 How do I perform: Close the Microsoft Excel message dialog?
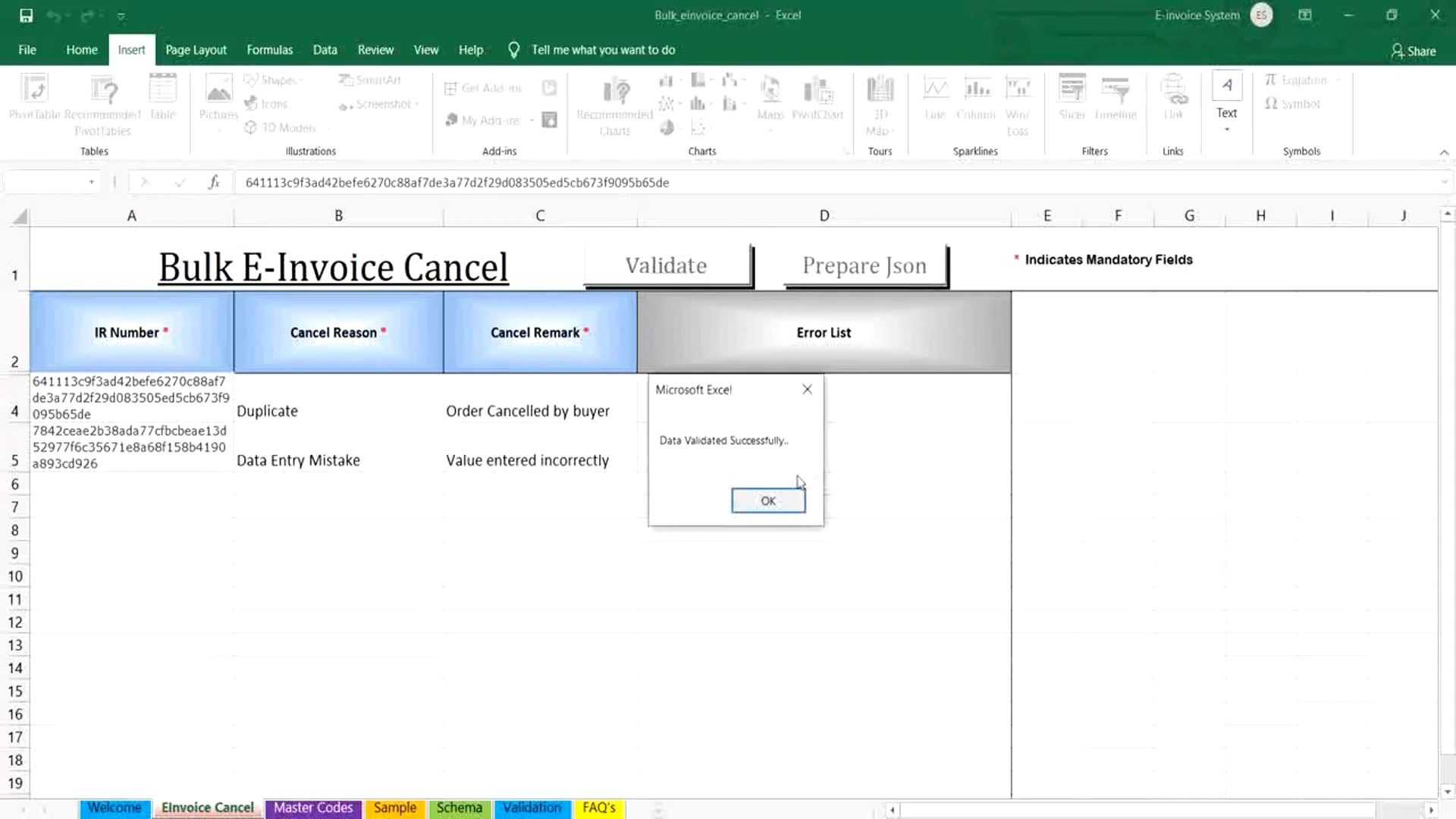click(x=807, y=389)
